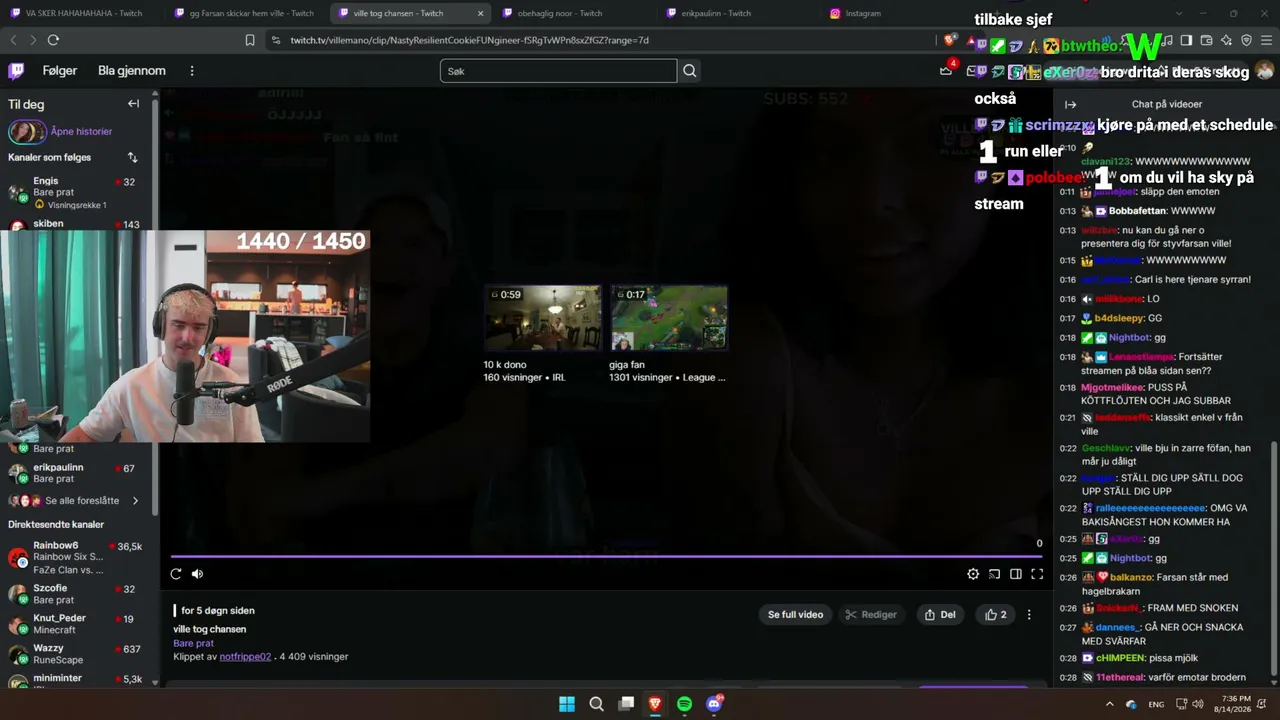Screen dimensions: 1280x720
Task: Open Windows taskbar search
Action: coord(597,704)
